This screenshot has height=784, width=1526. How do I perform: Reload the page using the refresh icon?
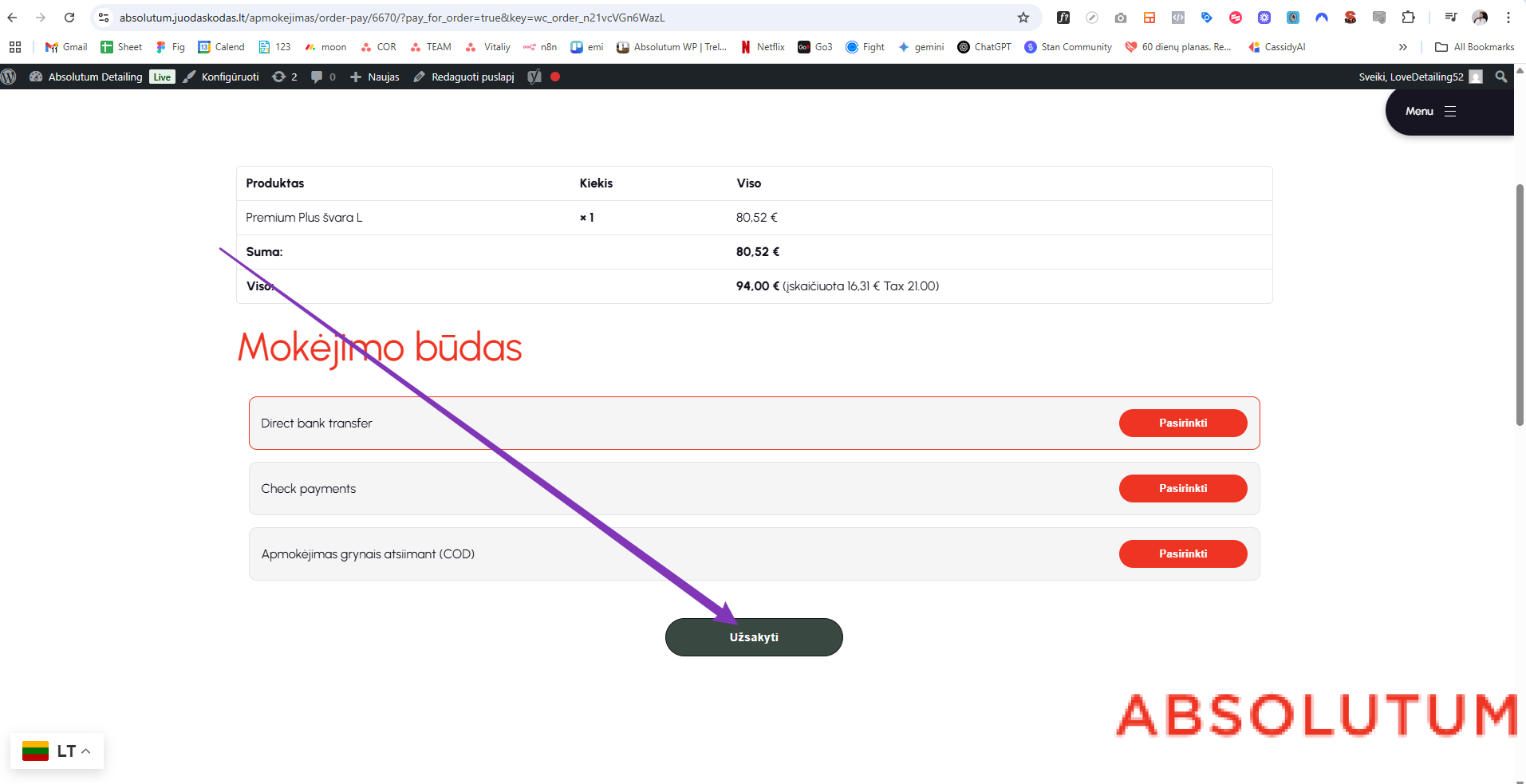tap(69, 18)
